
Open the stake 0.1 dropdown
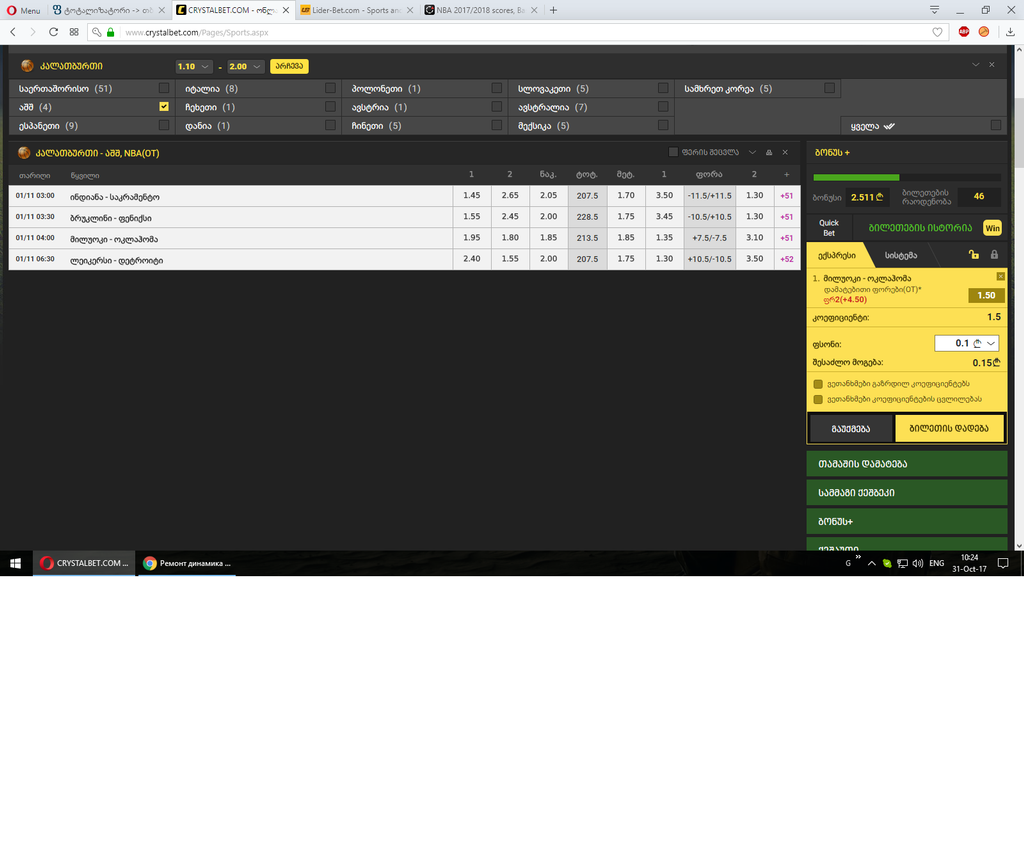pos(967,344)
